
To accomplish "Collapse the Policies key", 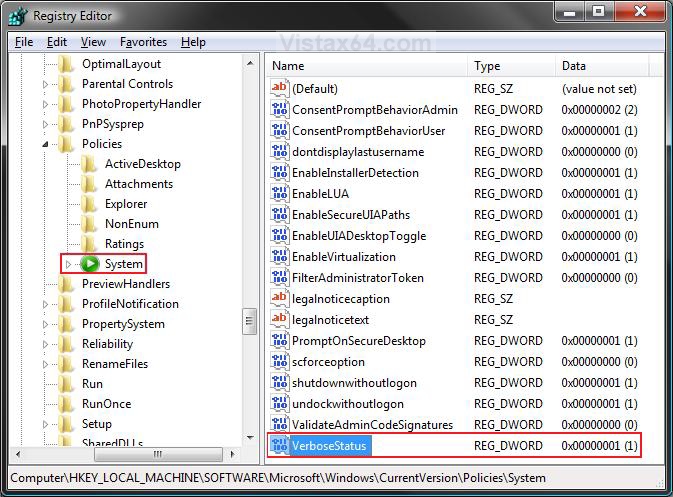I will click(x=45, y=144).
